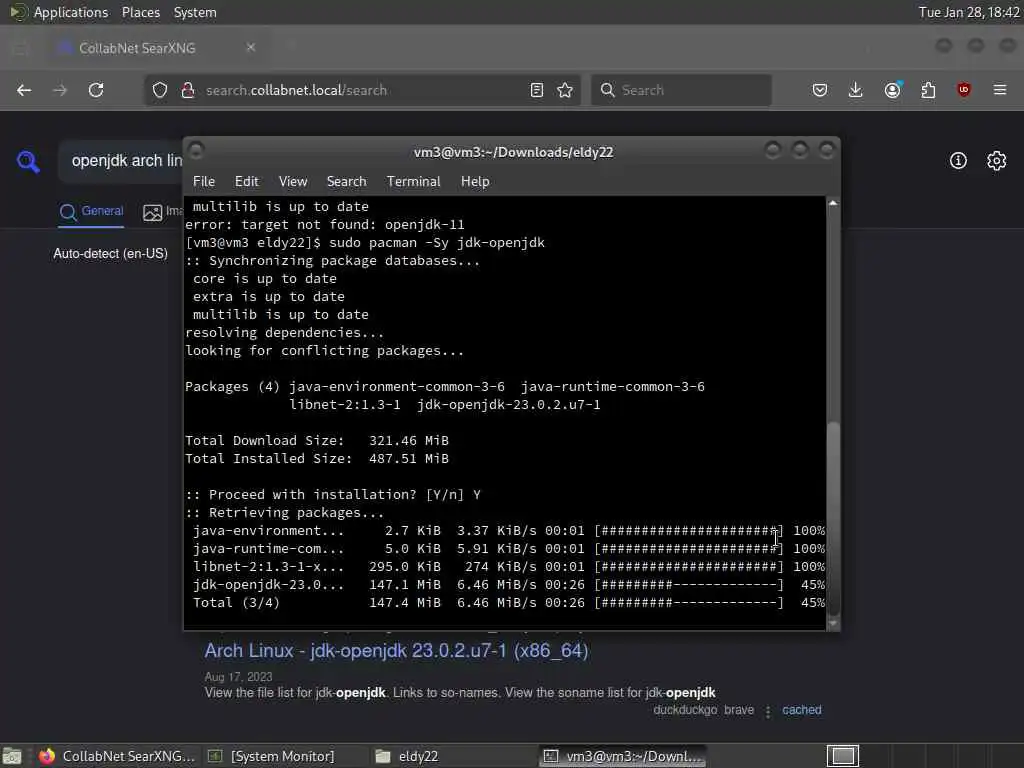Click the 'Aug 17, 2023' result date
1024x768 pixels.
point(238,677)
